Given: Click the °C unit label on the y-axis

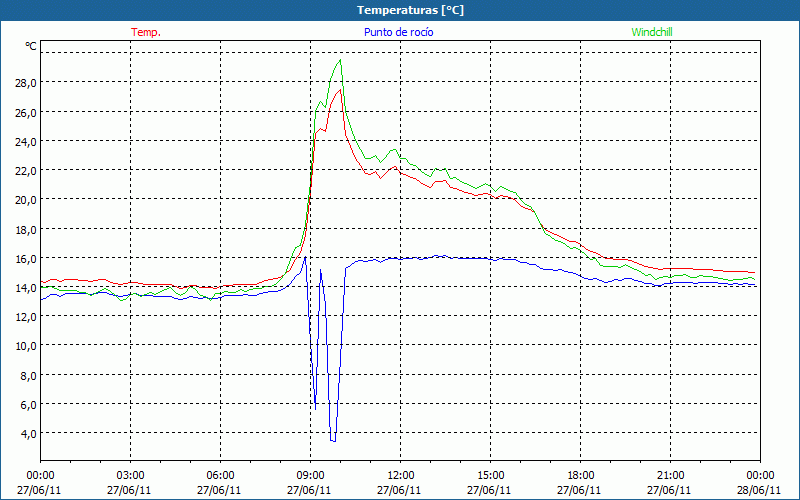Looking at the screenshot, I should tap(31, 46).
